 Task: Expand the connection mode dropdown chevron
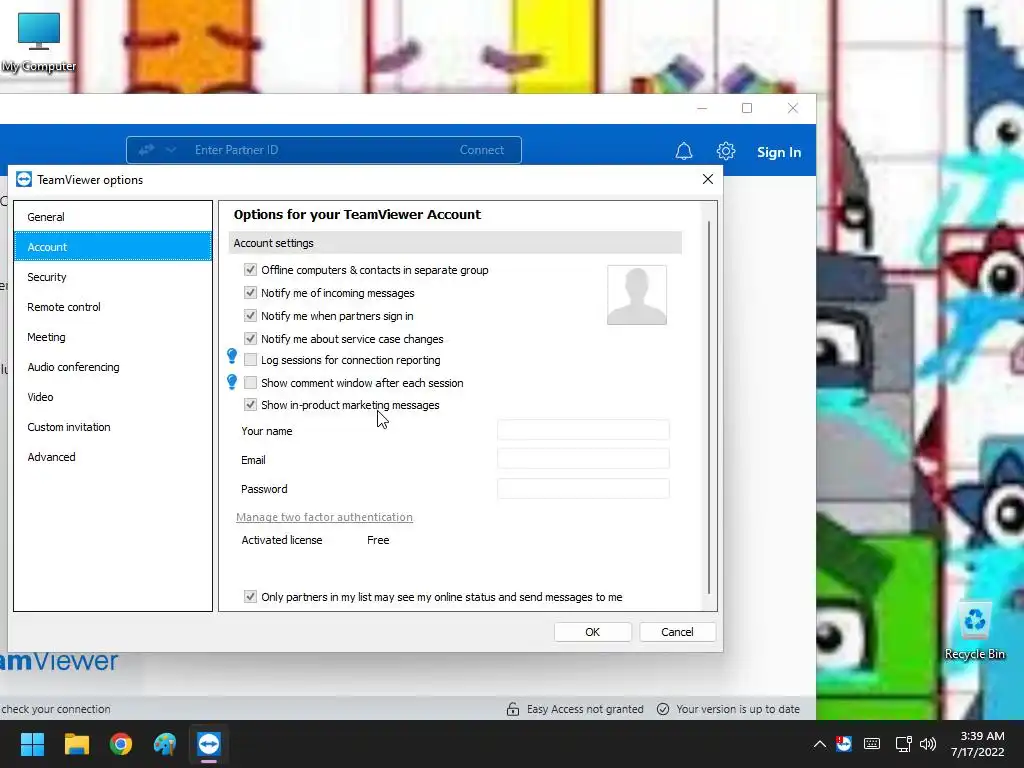click(170, 150)
